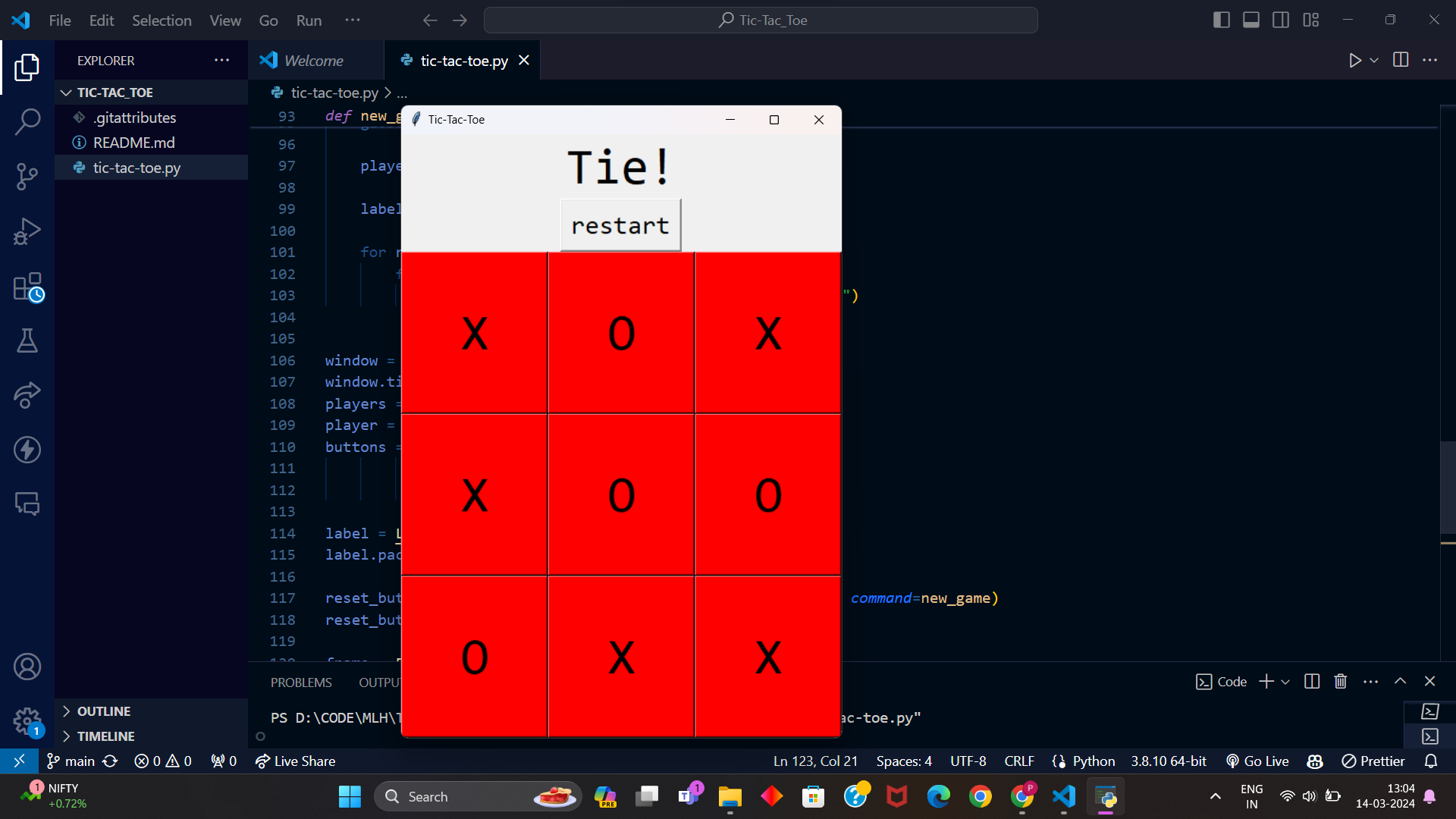Open the Selection menu
1456x819 pixels.
(162, 20)
